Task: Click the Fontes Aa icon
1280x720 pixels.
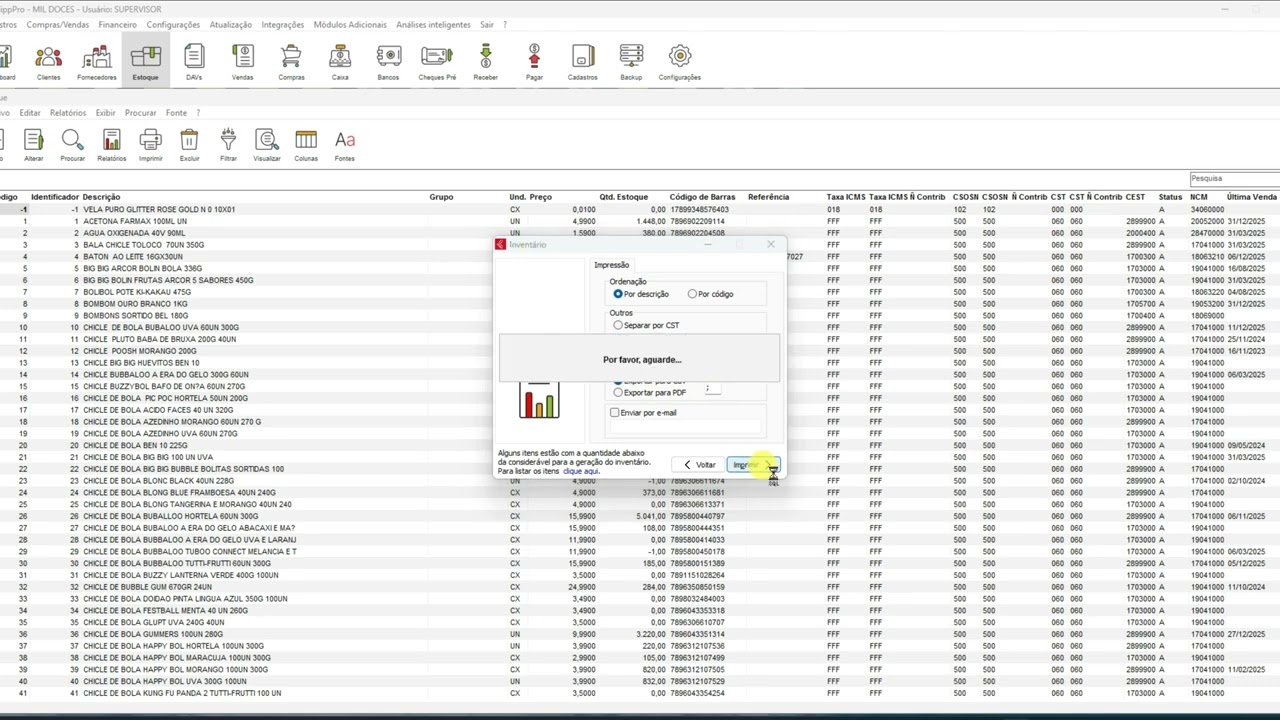Action: (345, 145)
